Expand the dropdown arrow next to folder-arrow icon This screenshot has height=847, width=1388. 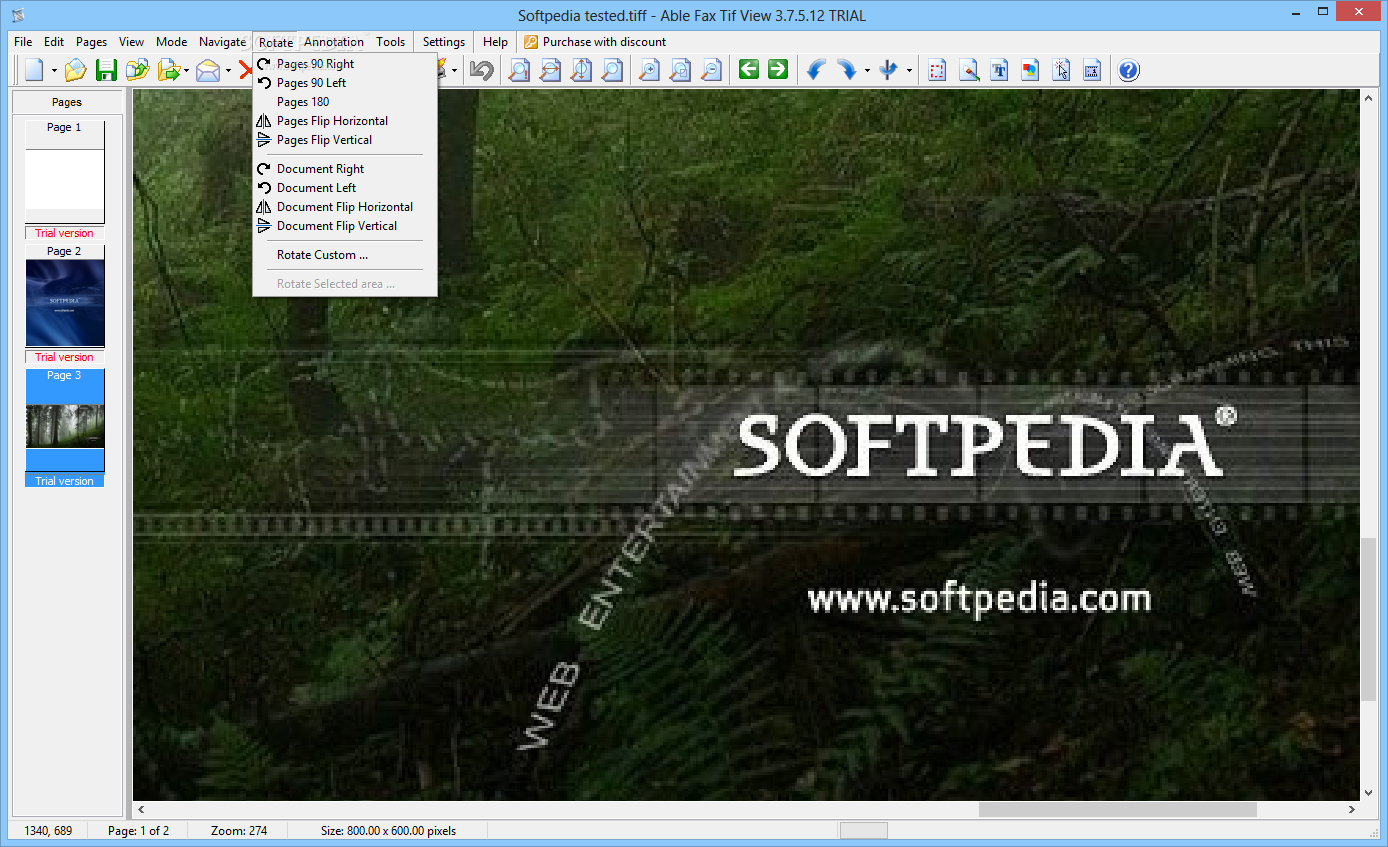coord(186,71)
